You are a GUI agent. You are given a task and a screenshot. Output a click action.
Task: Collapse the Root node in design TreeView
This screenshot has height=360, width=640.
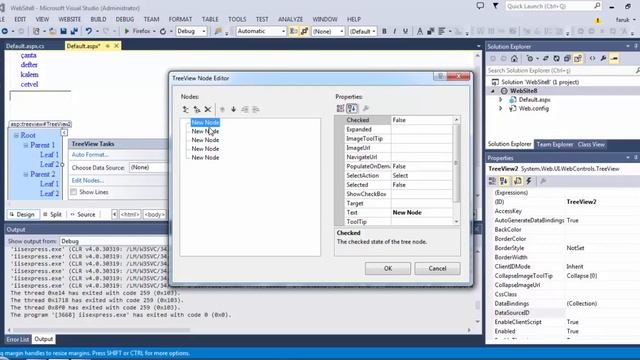tap(16, 135)
